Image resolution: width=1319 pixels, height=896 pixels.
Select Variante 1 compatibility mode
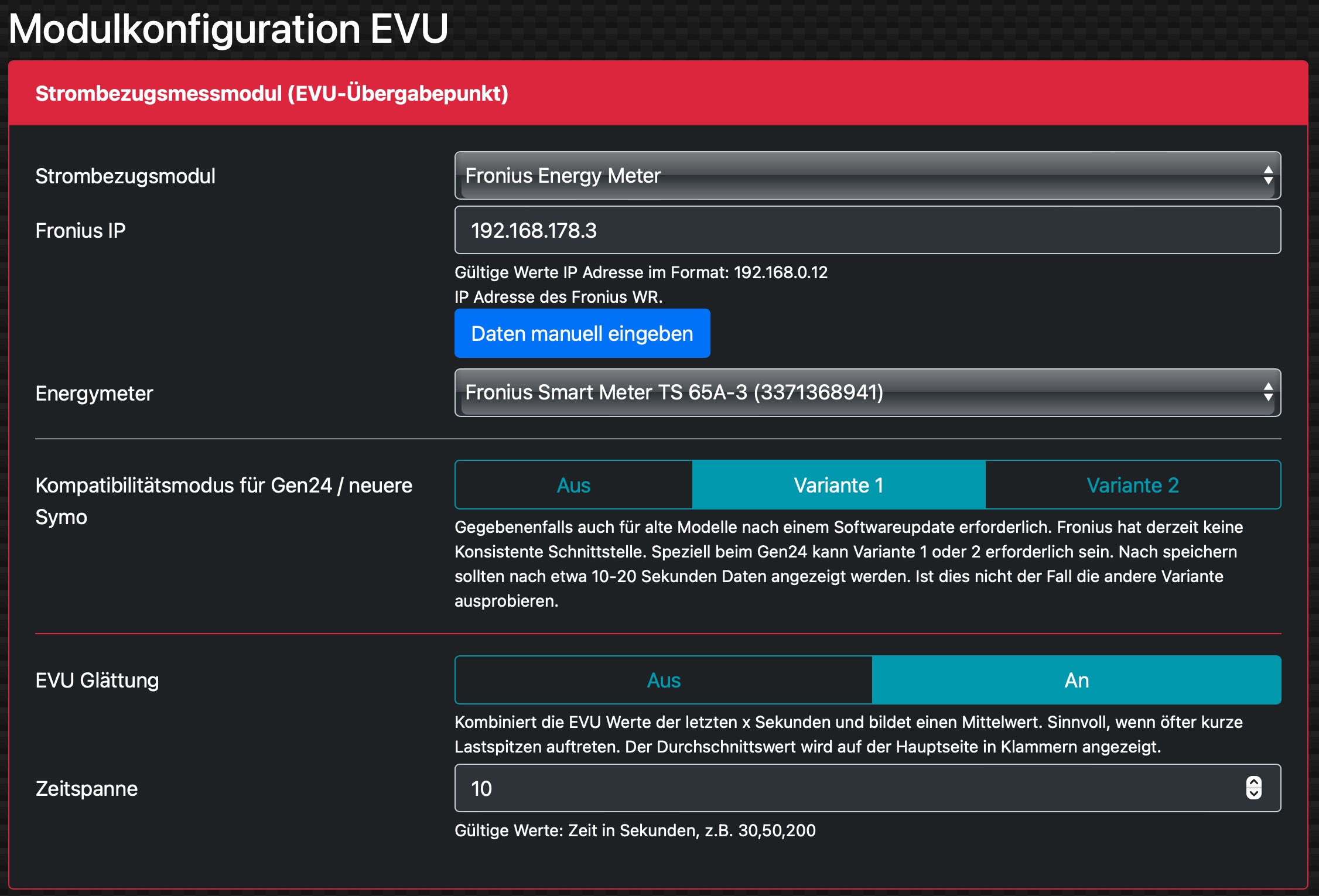click(x=839, y=485)
